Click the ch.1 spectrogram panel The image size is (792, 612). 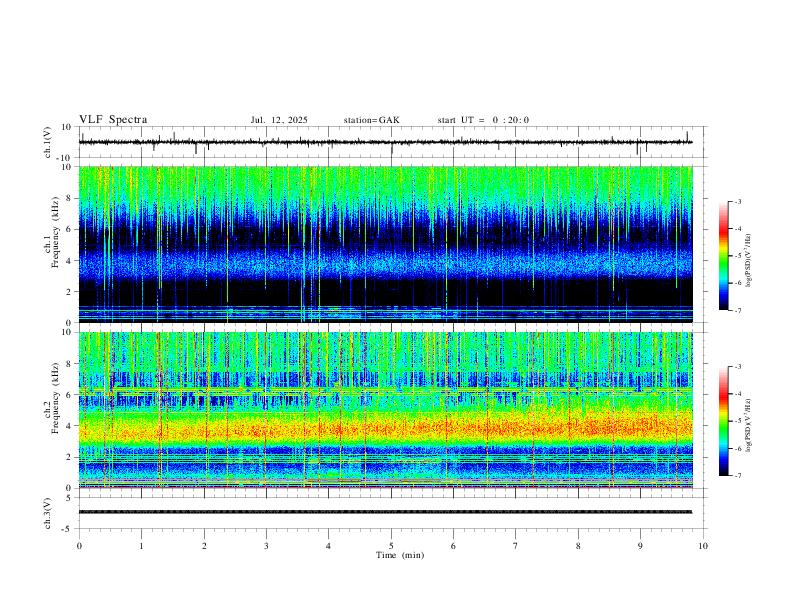click(386, 244)
